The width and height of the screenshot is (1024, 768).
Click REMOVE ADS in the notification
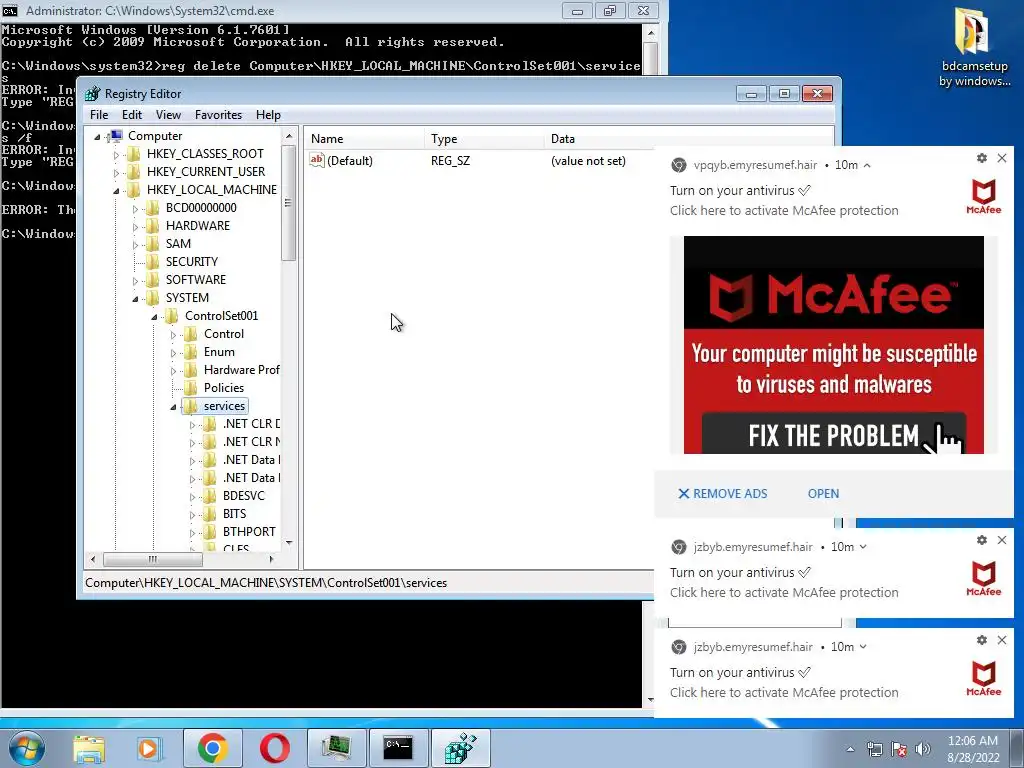[x=722, y=494]
